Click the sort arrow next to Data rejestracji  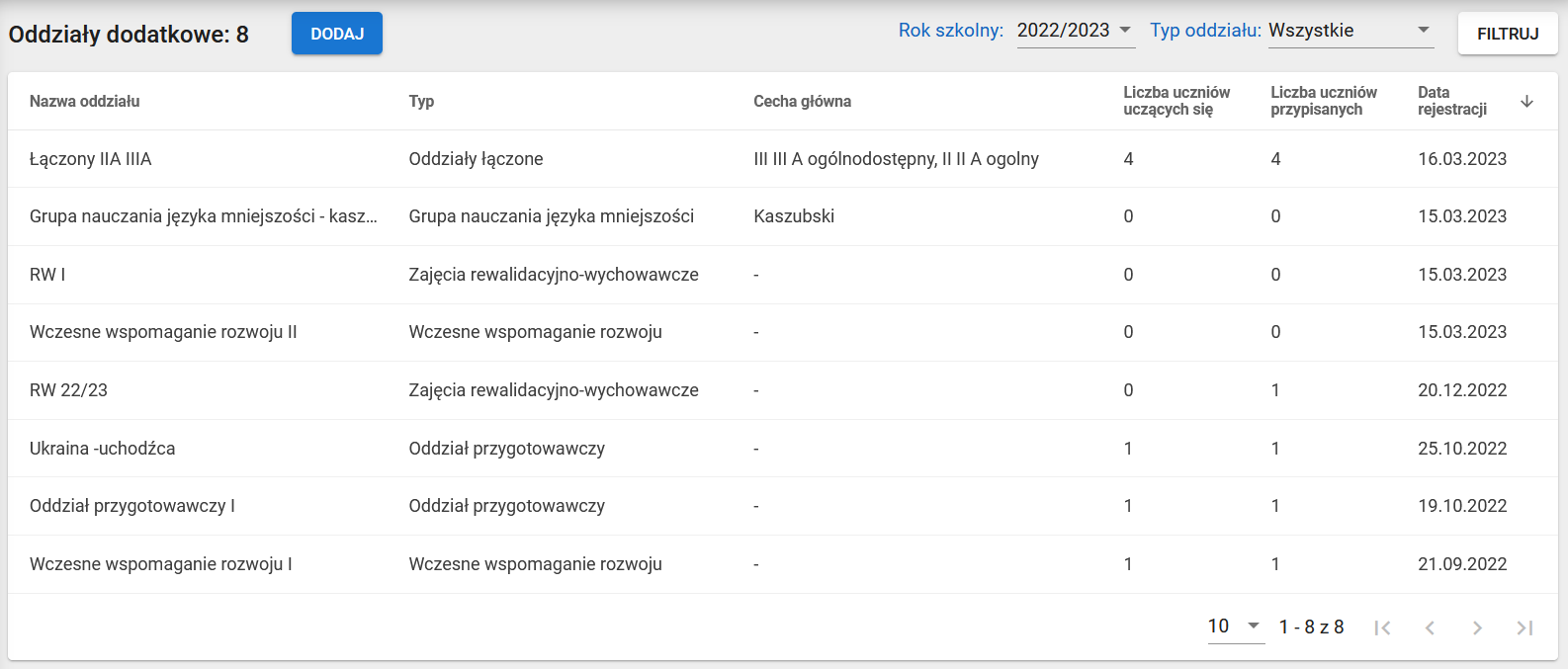(x=1526, y=101)
